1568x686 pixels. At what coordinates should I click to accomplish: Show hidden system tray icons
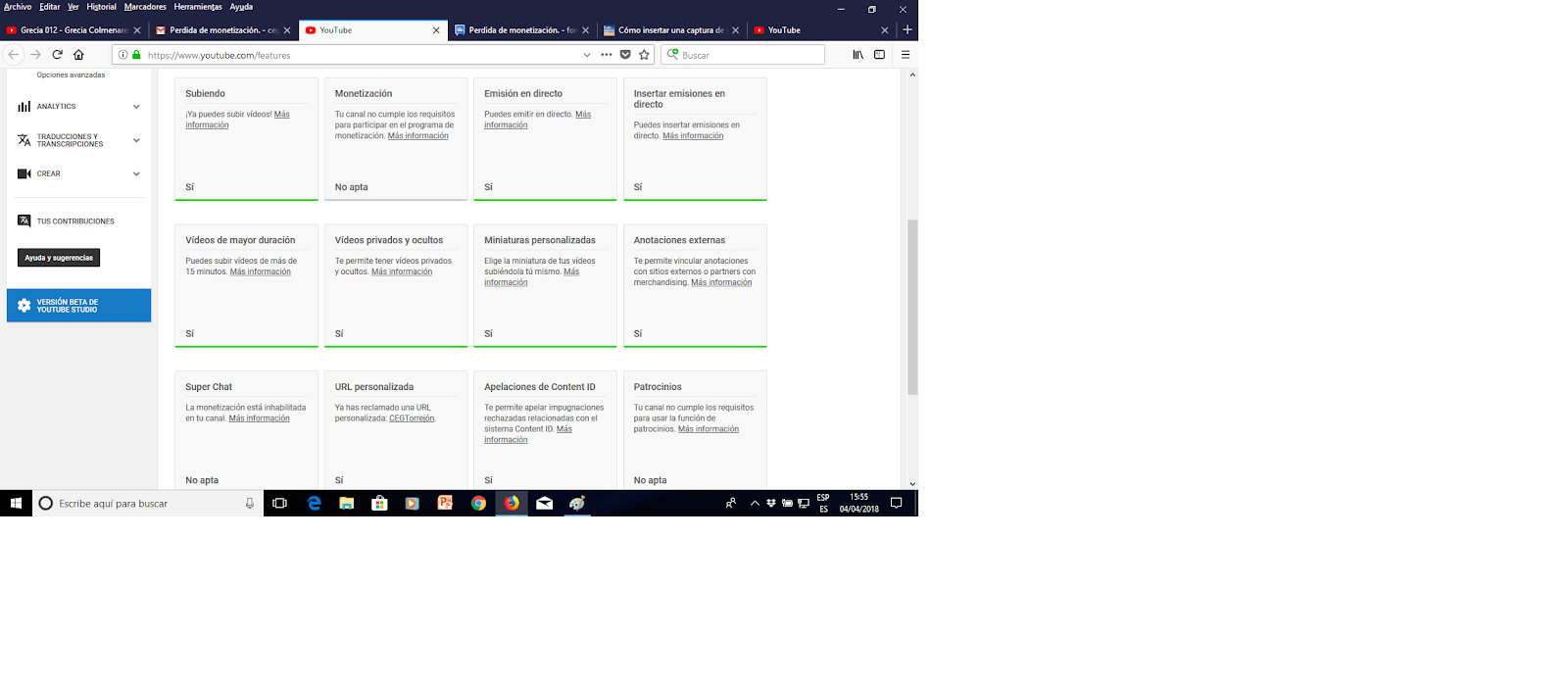tap(755, 503)
